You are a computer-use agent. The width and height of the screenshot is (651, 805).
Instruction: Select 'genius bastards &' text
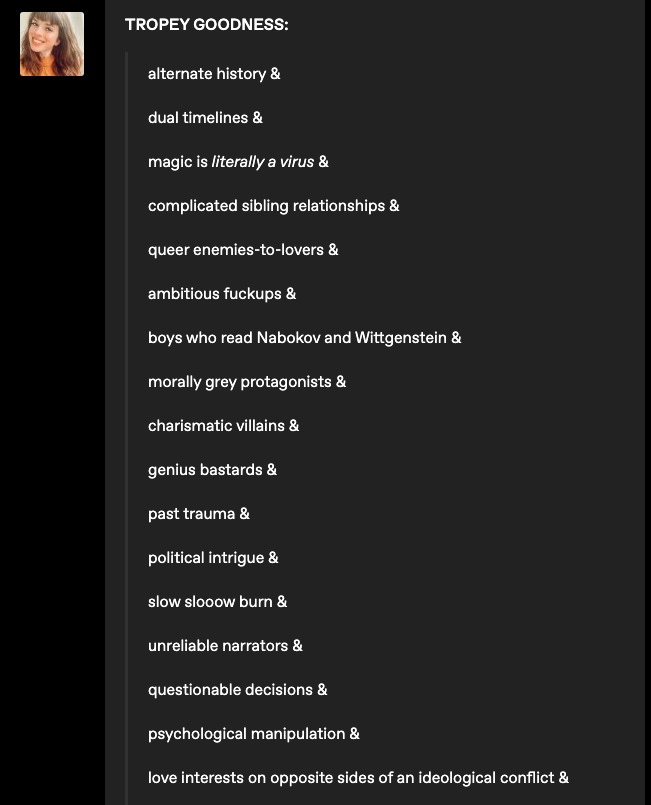tap(213, 470)
